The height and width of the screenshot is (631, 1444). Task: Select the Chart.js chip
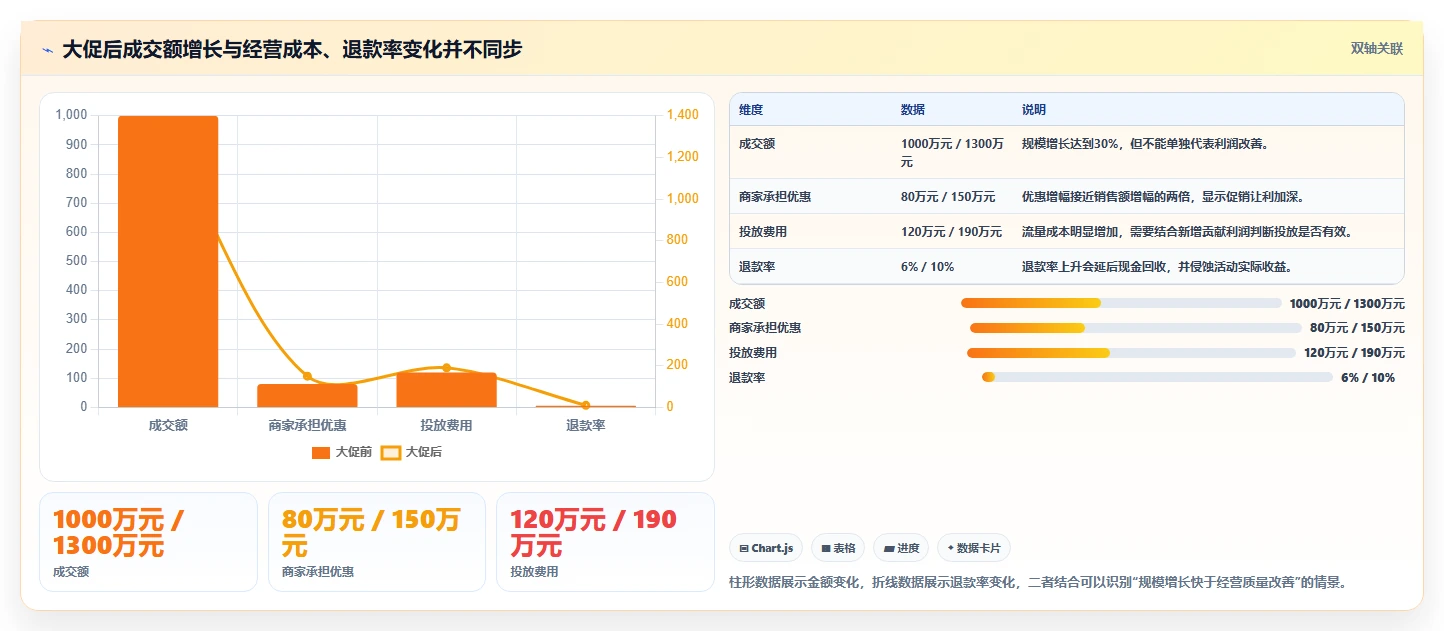pos(766,548)
